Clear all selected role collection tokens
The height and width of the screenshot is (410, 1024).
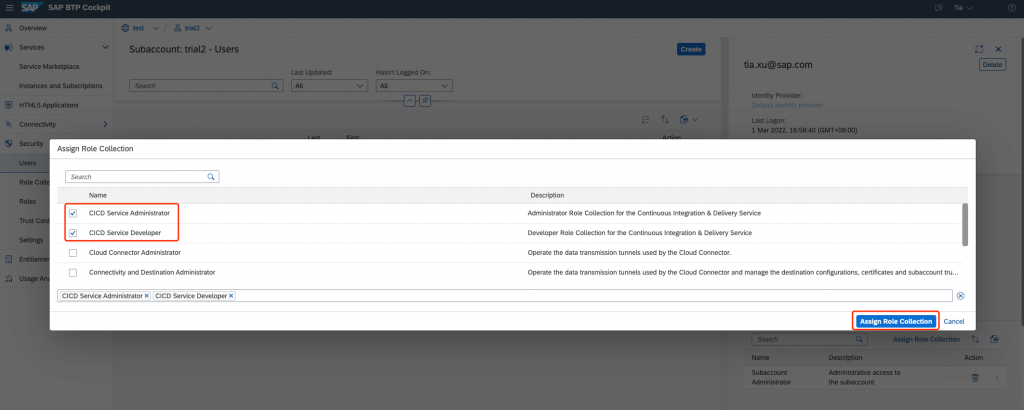(x=961, y=296)
